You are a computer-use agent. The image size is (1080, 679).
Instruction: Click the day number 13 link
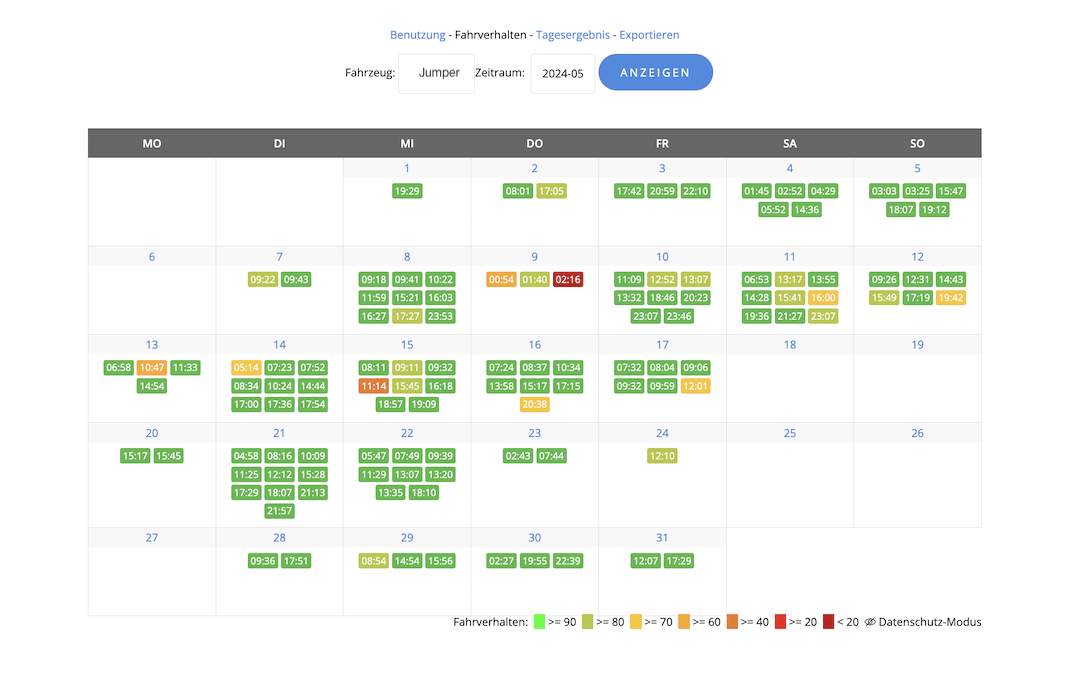(x=152, y=345)
